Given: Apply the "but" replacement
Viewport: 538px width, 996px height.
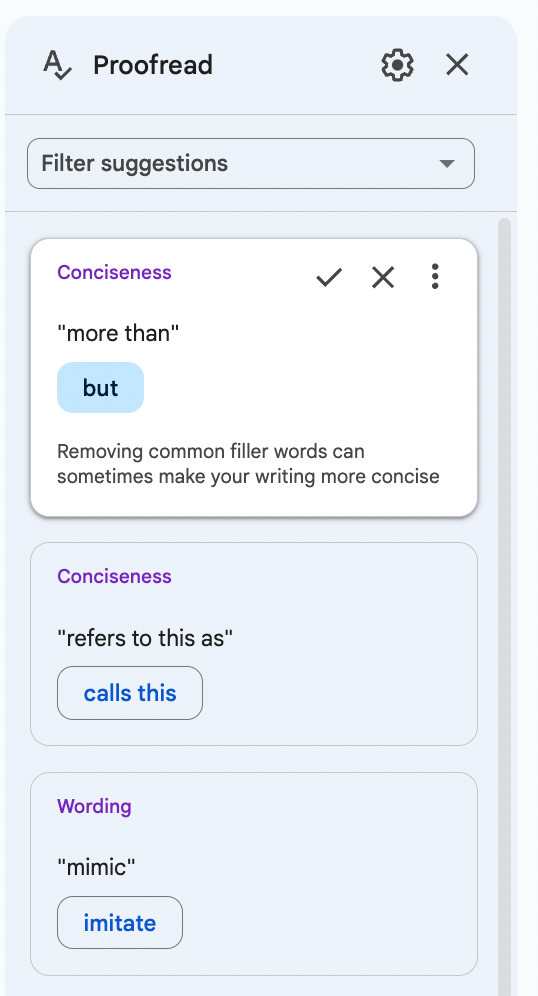Looking at the screenshot, I should [100, 387].
